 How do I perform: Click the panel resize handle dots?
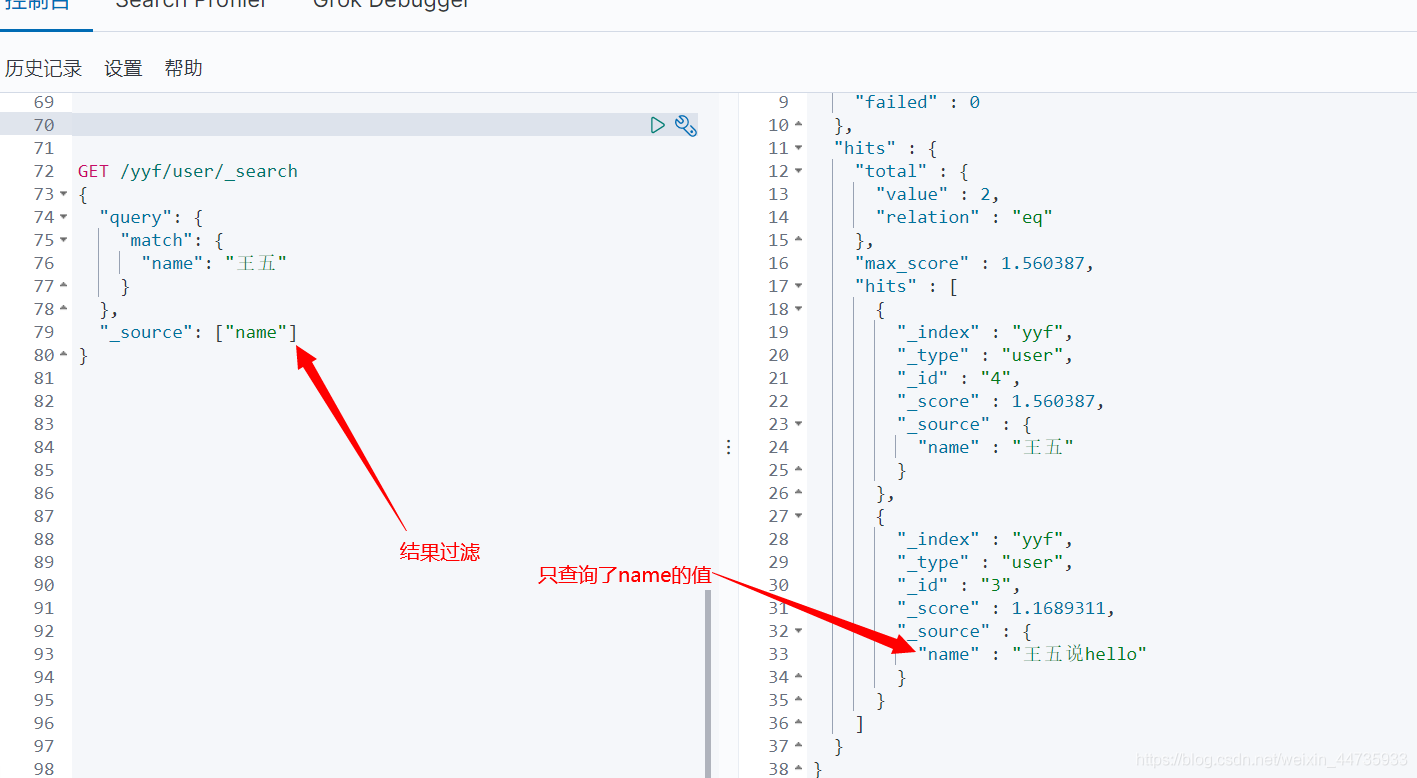click(728, 447)
